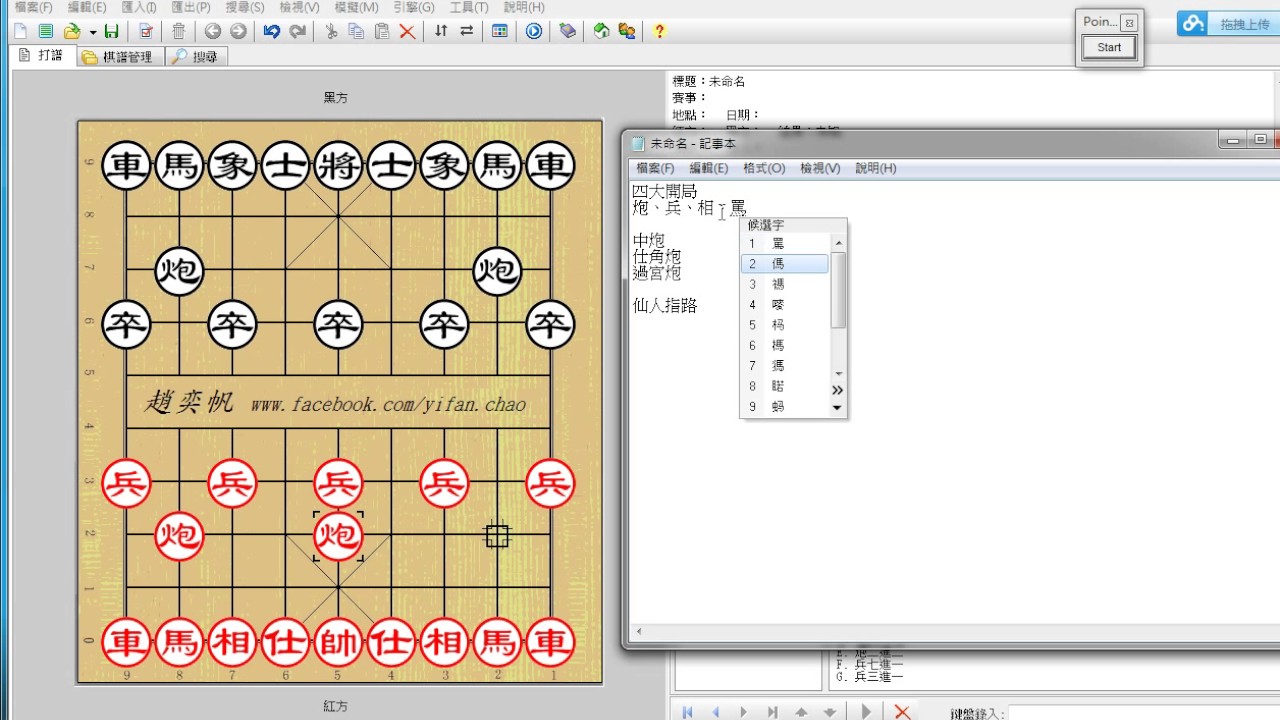The image size is (1280, 720).
Task: Click the copy pages icon
Action: pos(356,31)
